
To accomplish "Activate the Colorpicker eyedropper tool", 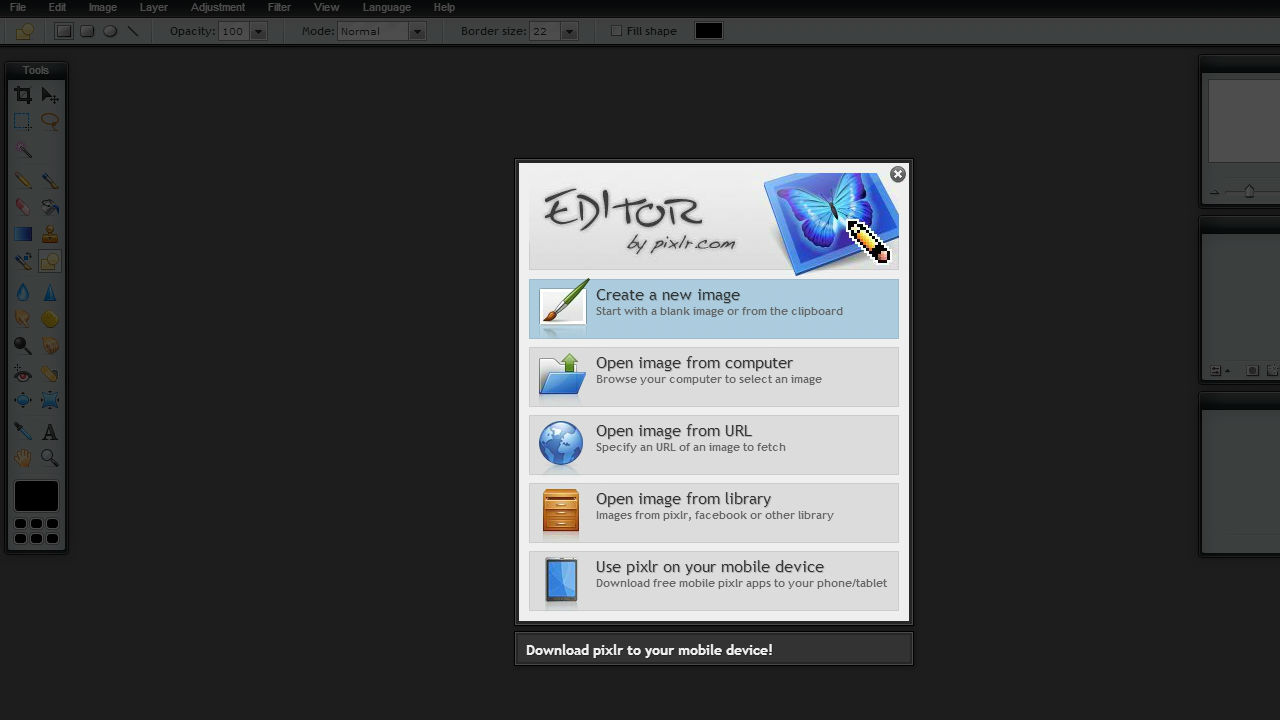I will click(22, 431).
